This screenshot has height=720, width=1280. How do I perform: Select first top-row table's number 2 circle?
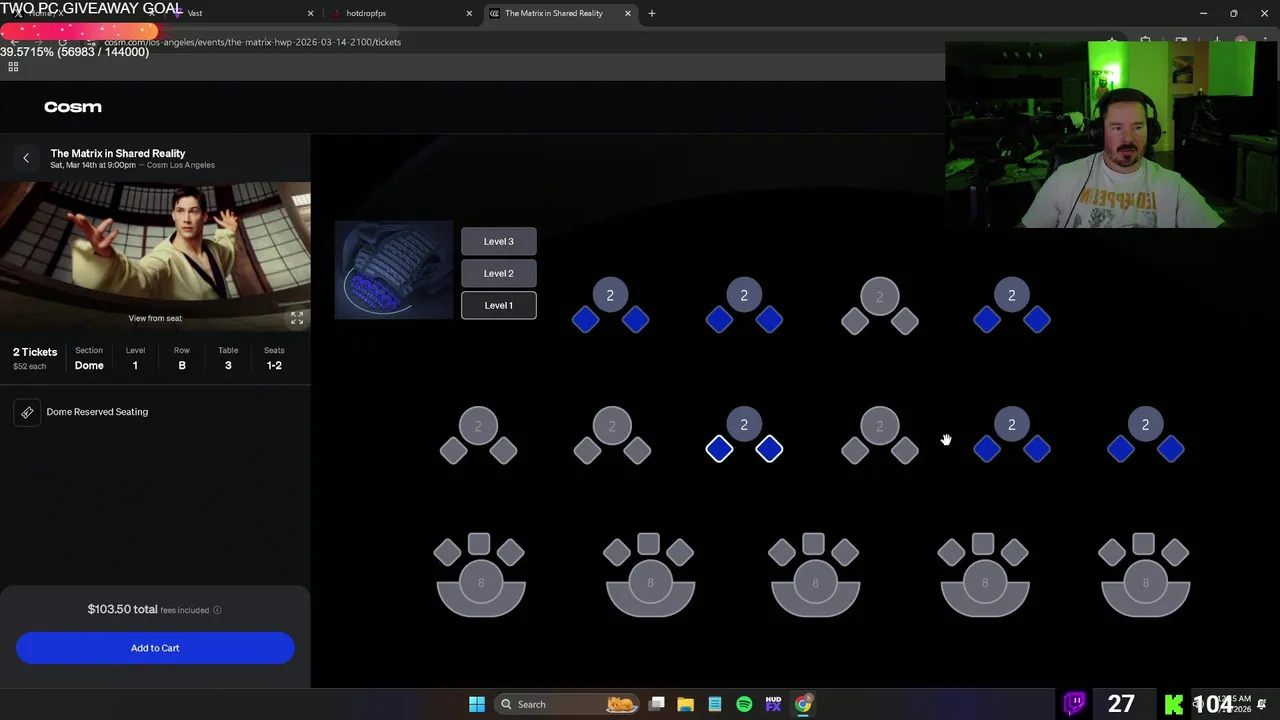[x=610, y=295]
